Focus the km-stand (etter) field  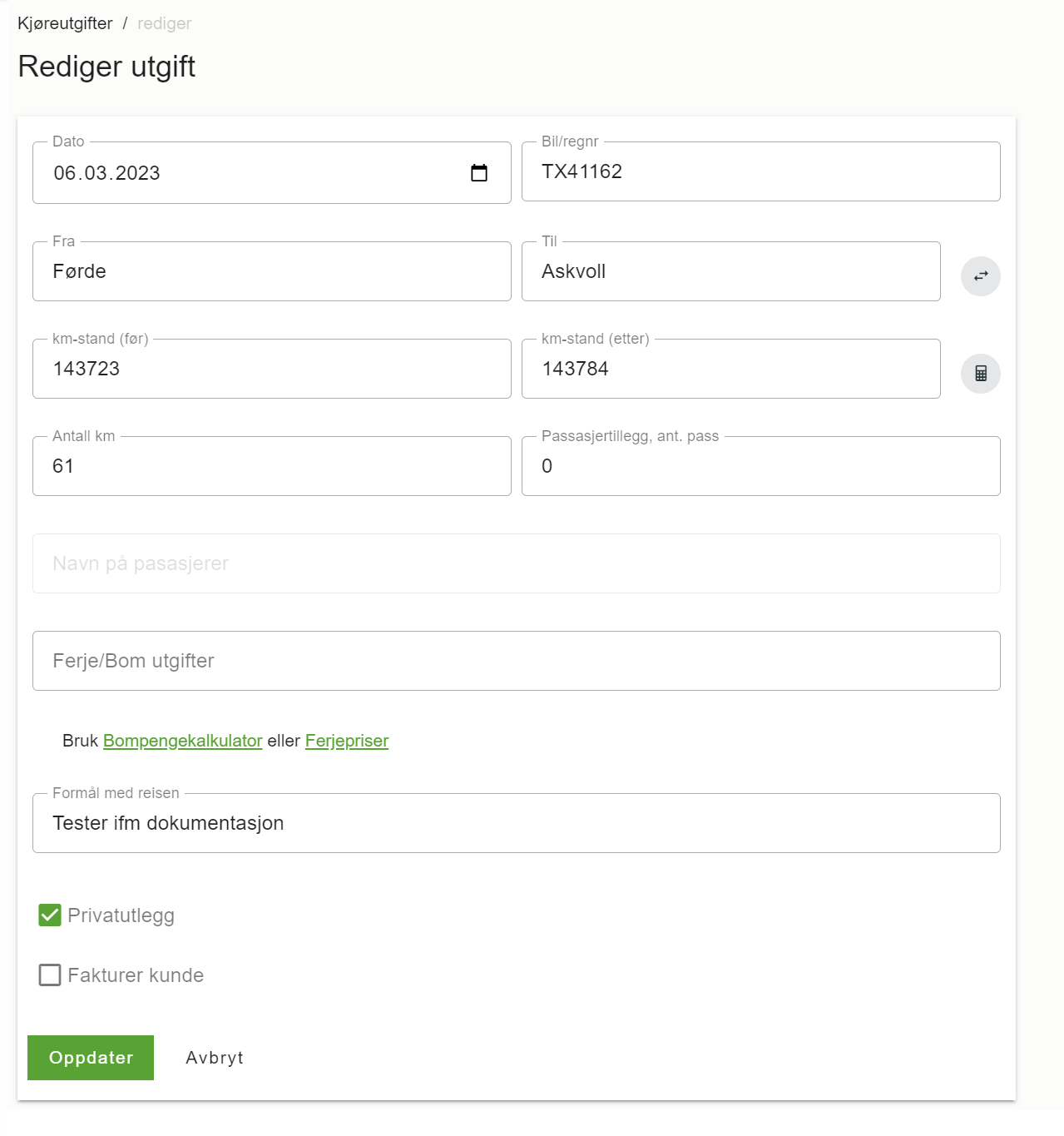[731, 369]
